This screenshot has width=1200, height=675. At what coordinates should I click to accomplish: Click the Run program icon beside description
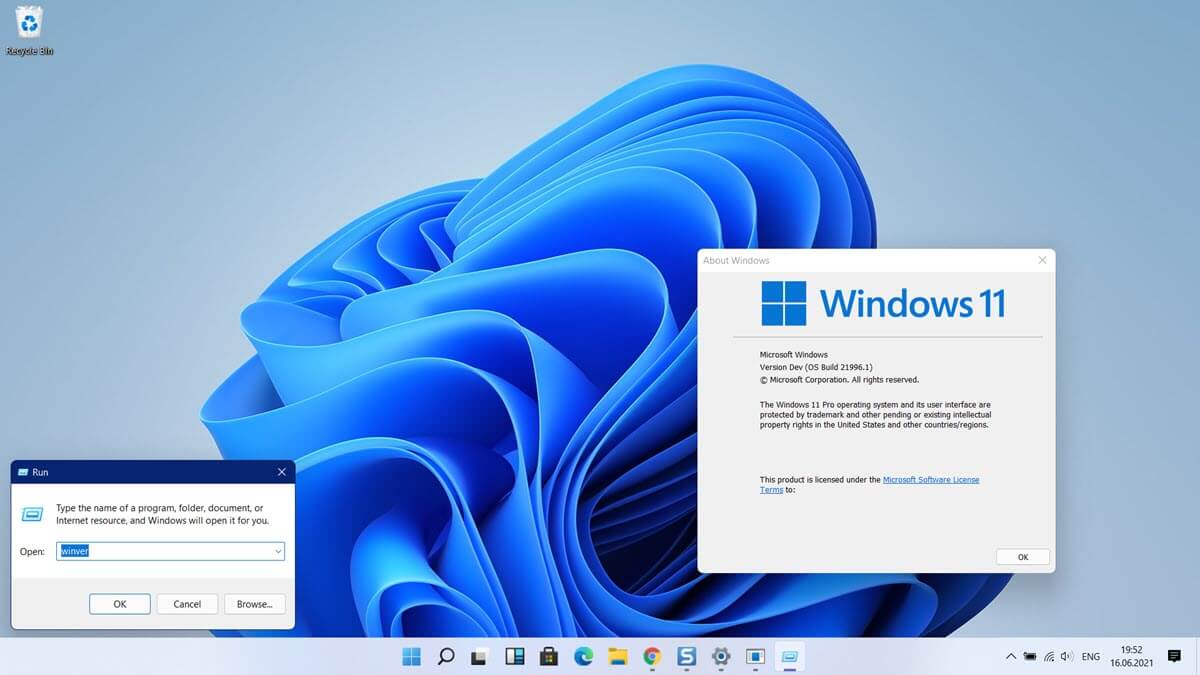tap(31, 514)
